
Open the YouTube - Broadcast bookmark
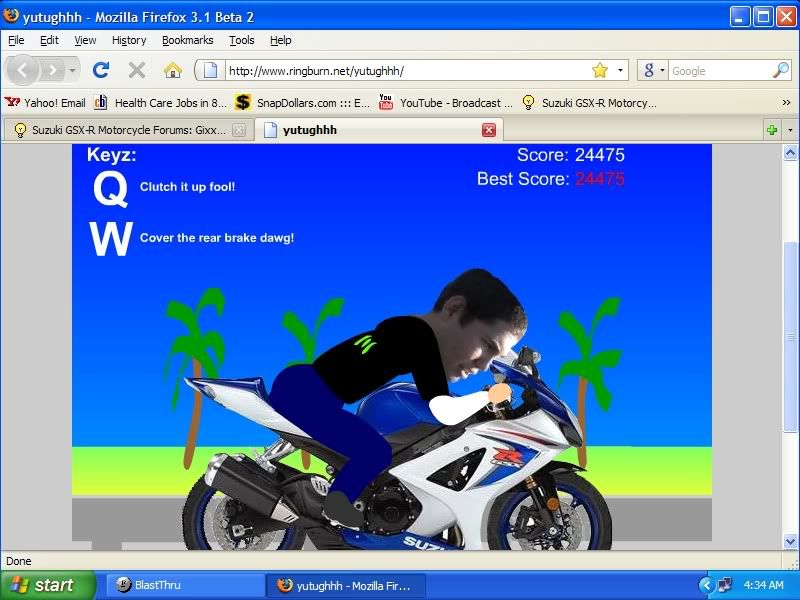point(445,103)
